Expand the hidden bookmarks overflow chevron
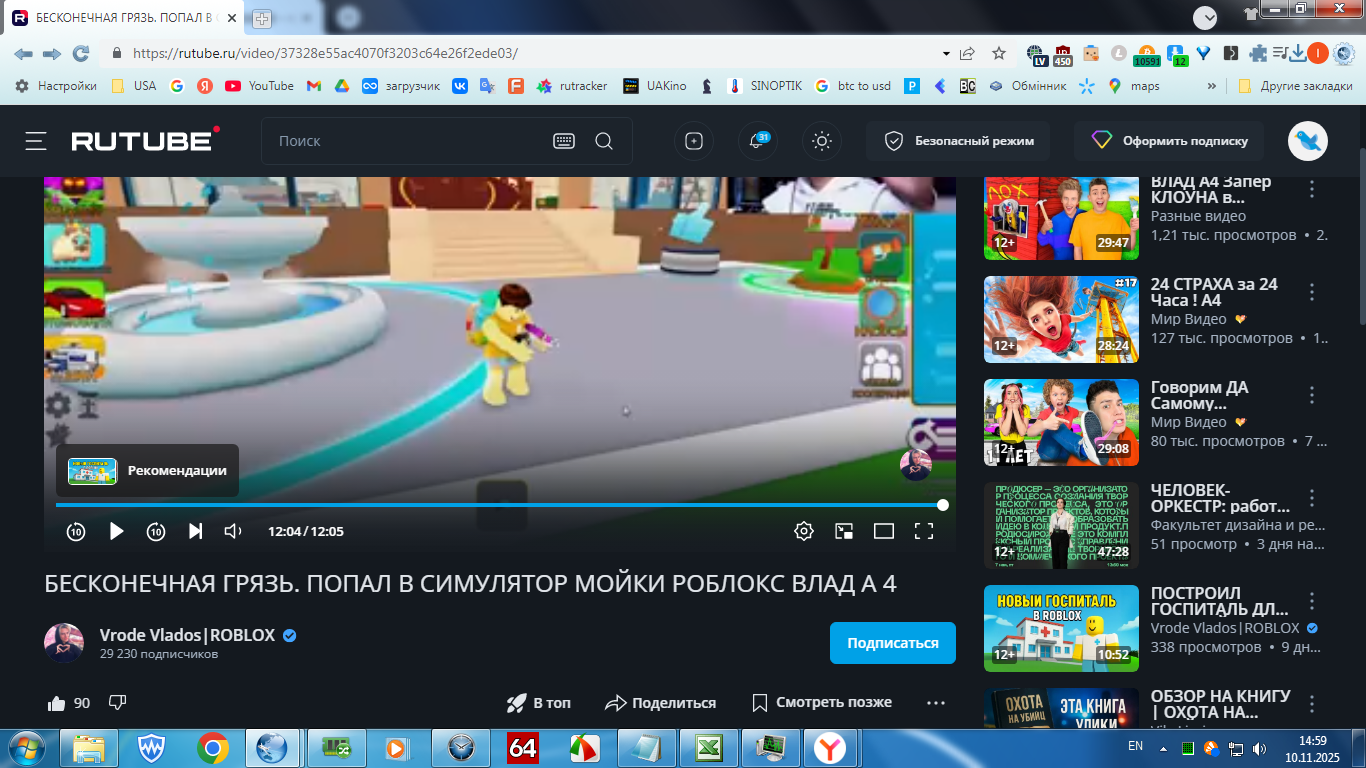Image resolution: width=1366 pixels, height=768 pixels. [x=1212, y=86]
